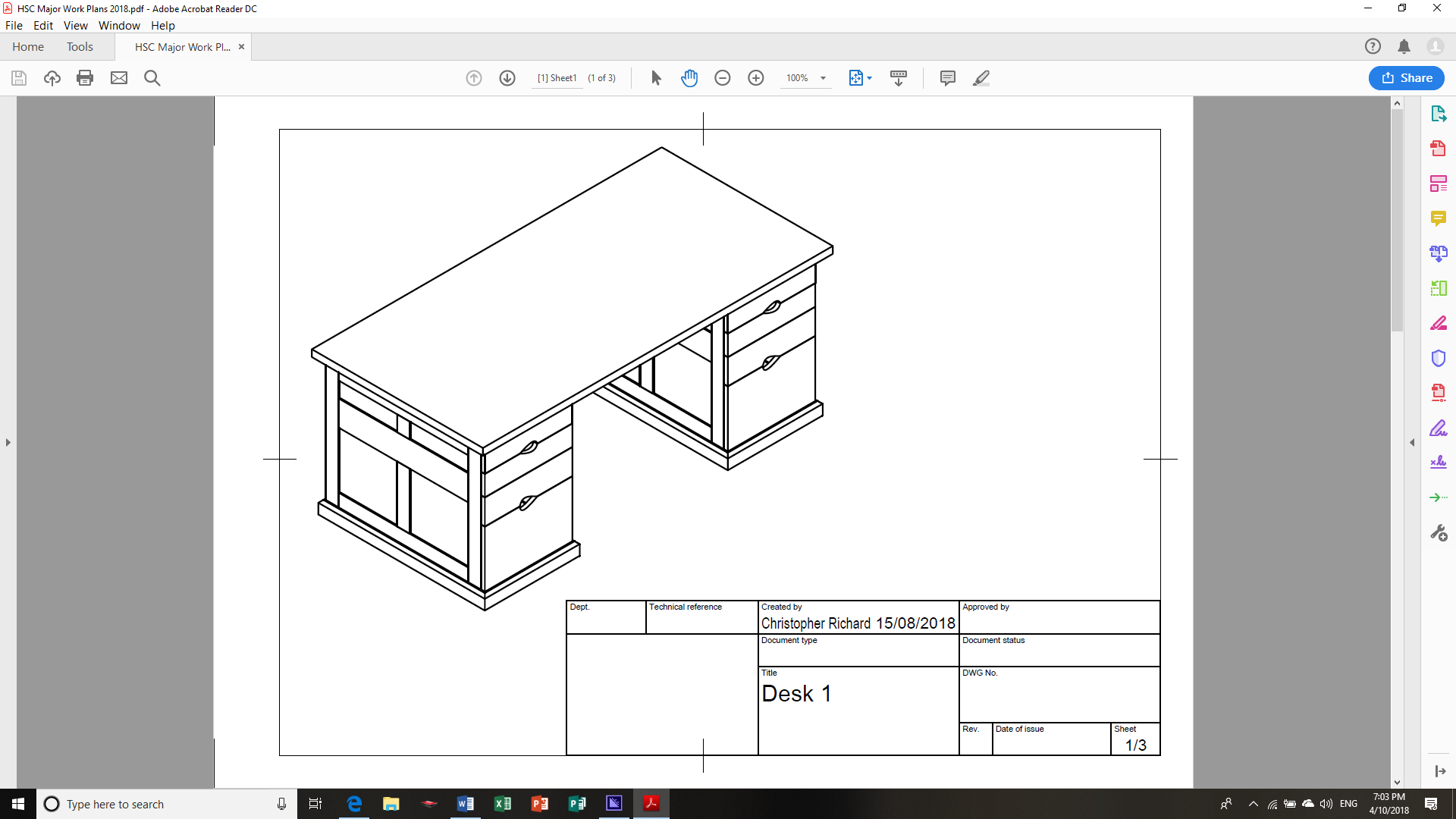This screenshot has height=819, width=1456.
Task: Click Windows Start button
Action: coord(18,804)
